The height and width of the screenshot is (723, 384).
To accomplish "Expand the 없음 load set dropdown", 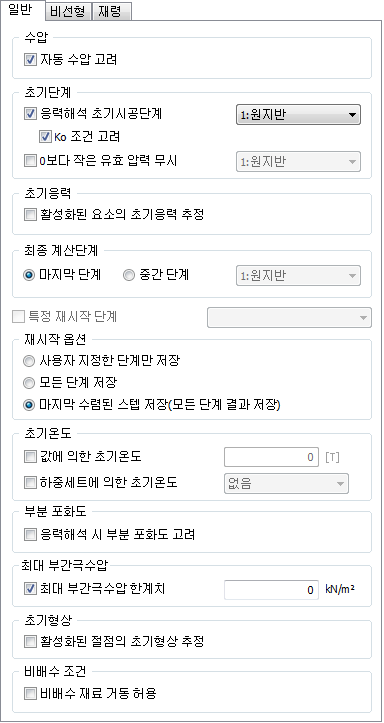I will pyautogui.click(x=286, y=484).
